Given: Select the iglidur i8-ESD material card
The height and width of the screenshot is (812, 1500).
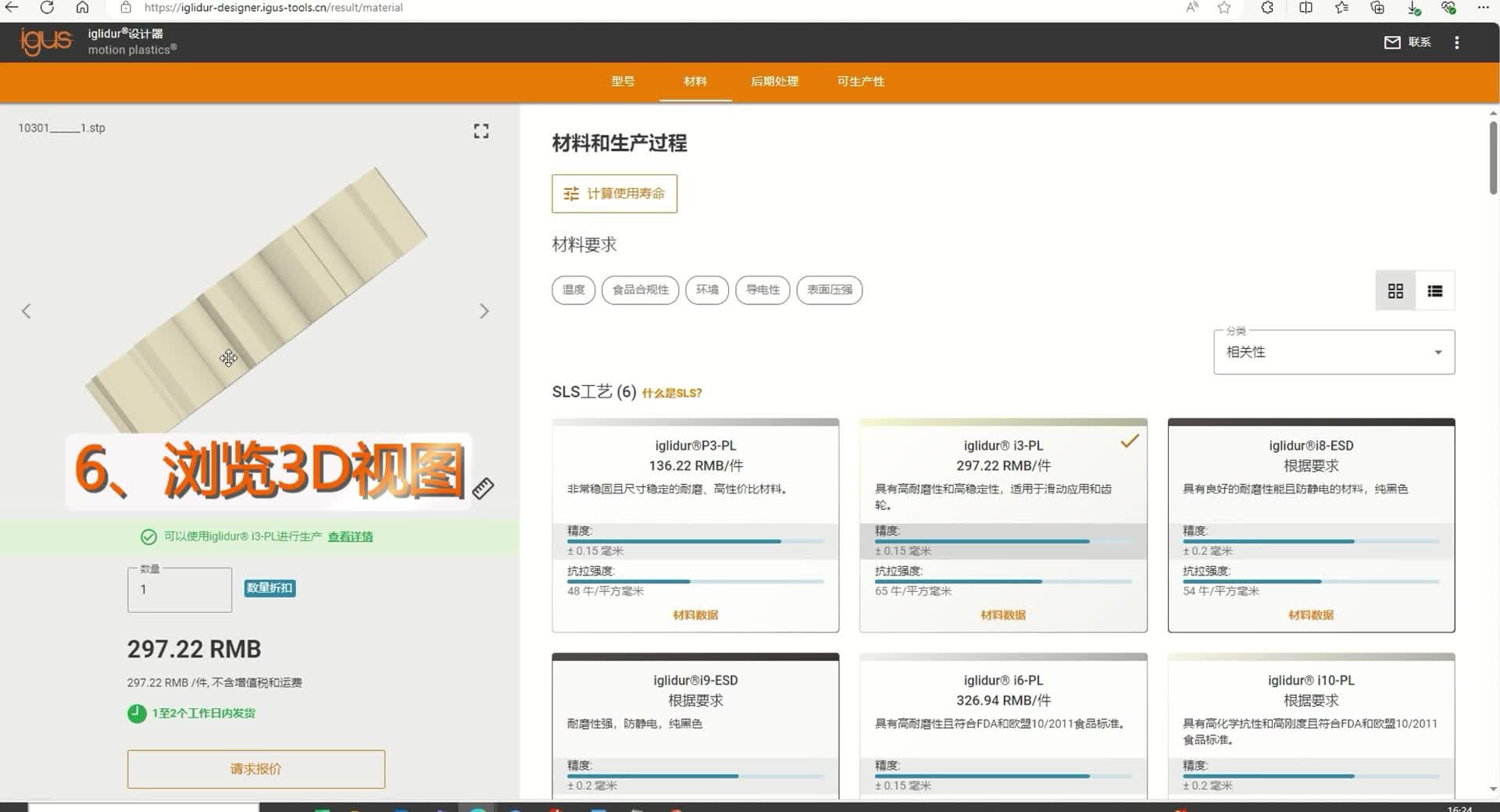Looking at the screenshot, I should click(x=1311, y=525).
